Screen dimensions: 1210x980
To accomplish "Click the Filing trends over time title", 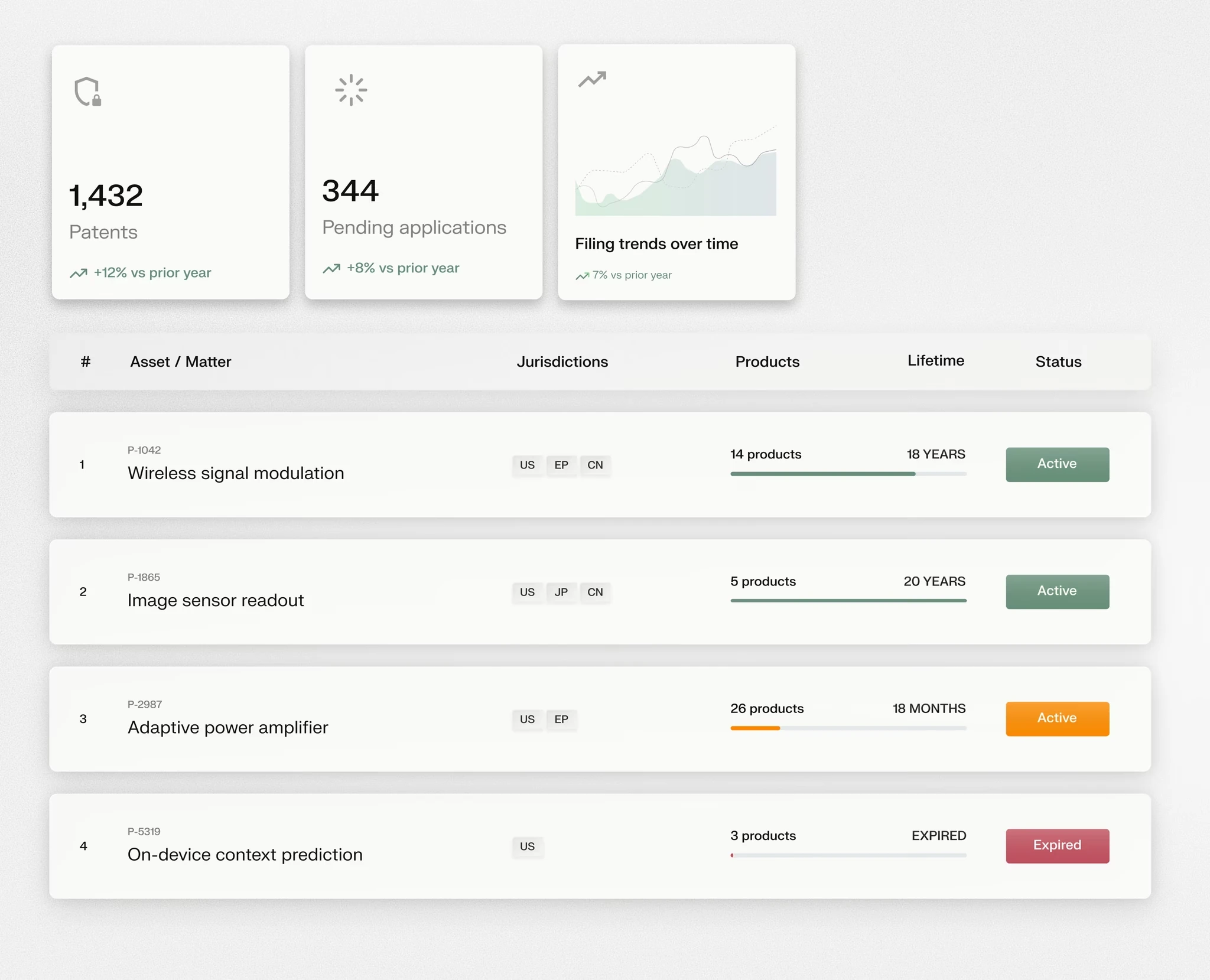I will (656, 244).
